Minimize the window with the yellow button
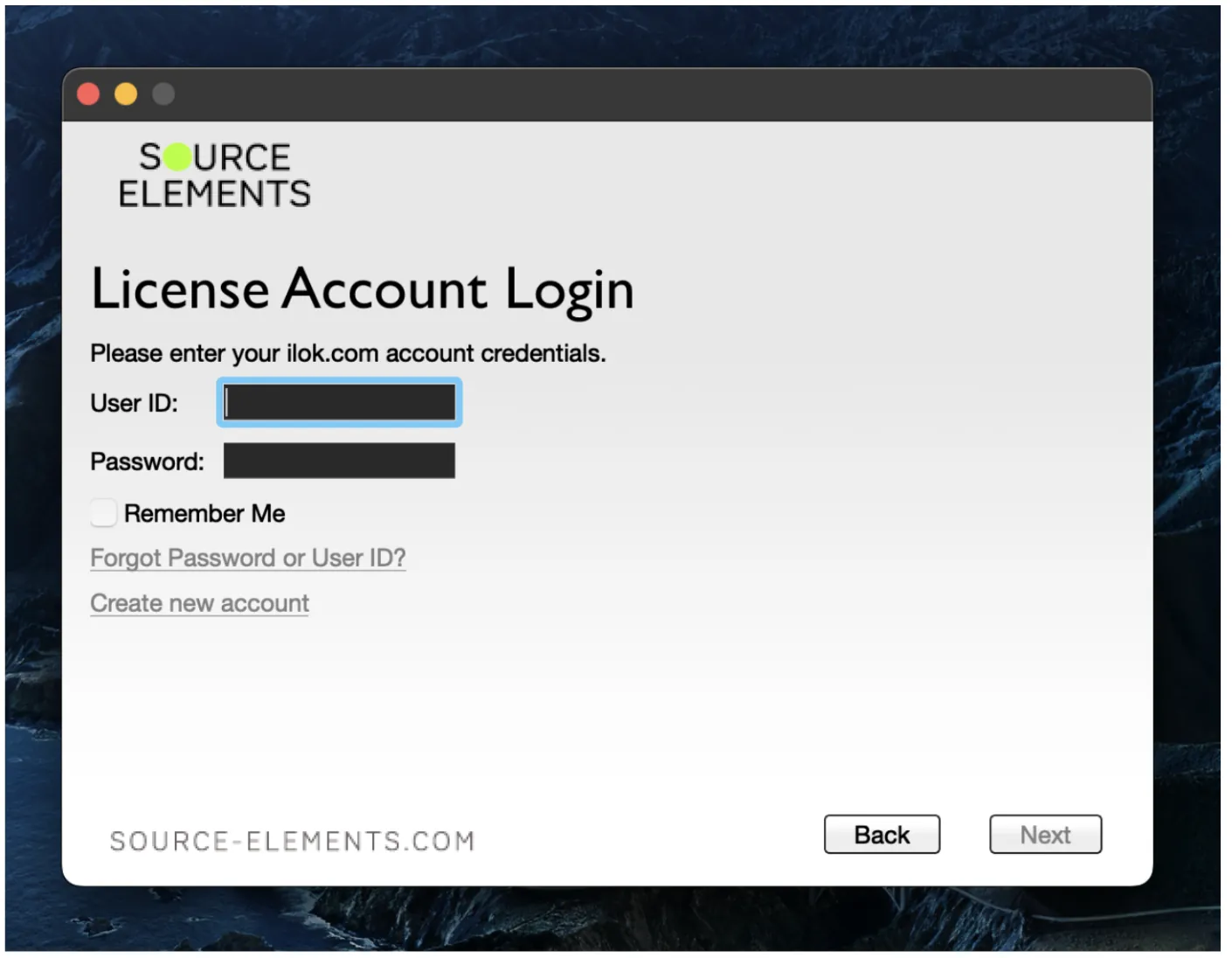 tap(126, 94)
